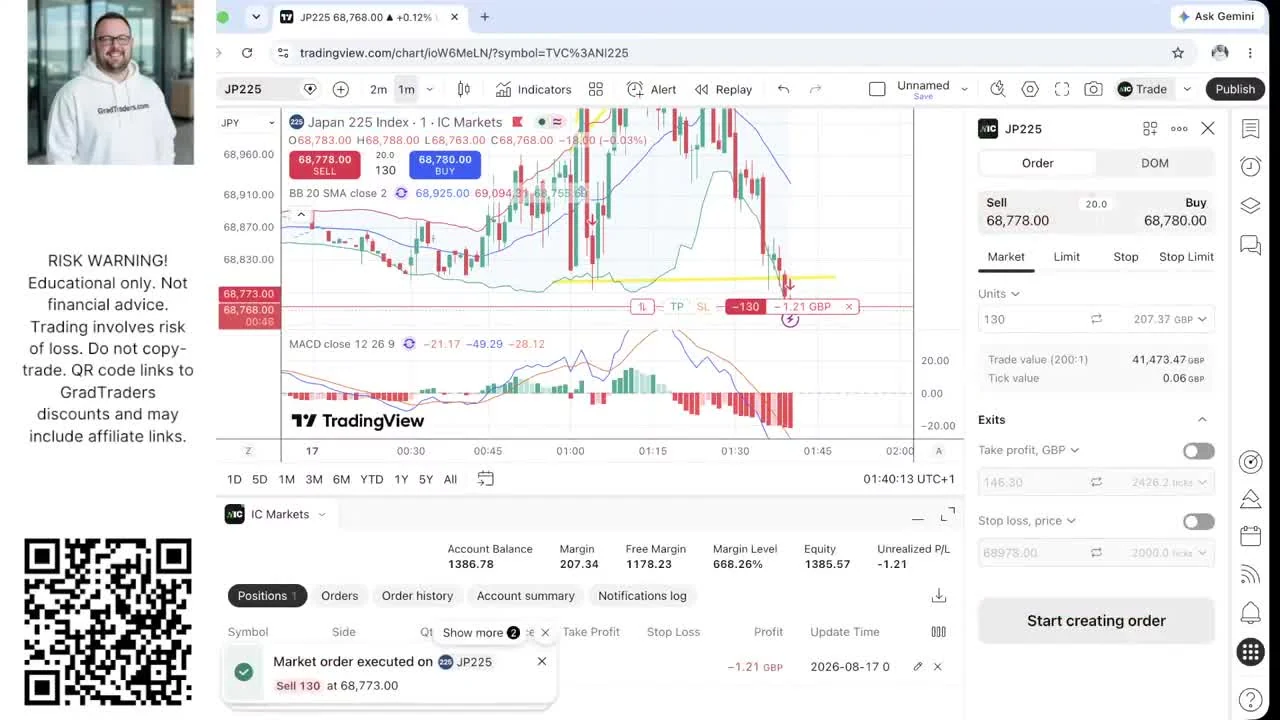Open the object tree layers panel
The width and height of the screenshot is (1280, 720).
pos(1250,205)
